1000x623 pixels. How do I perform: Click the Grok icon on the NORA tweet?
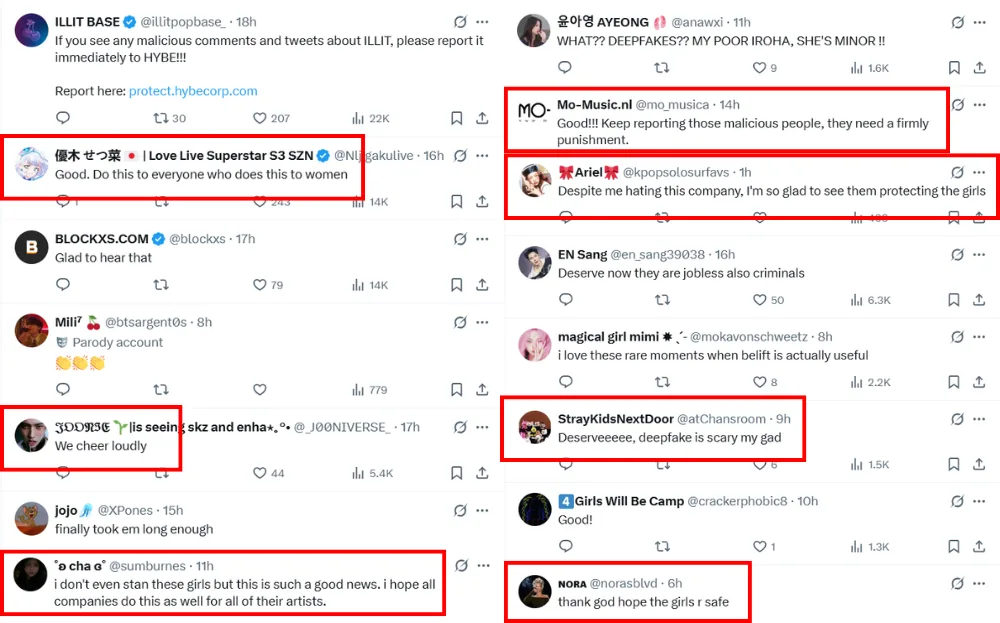958,584
